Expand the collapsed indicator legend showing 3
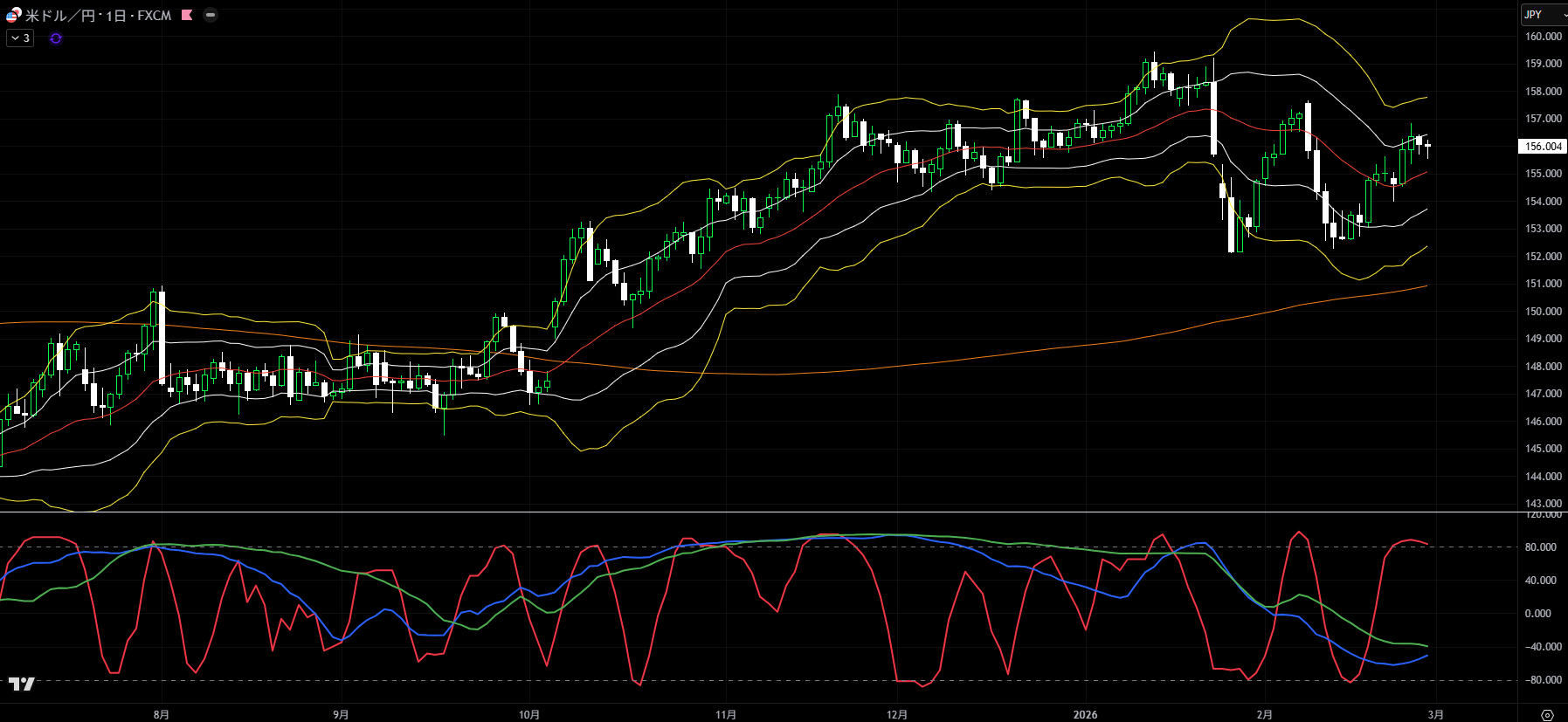This screenshot has height=722, width=1568. 20,38
